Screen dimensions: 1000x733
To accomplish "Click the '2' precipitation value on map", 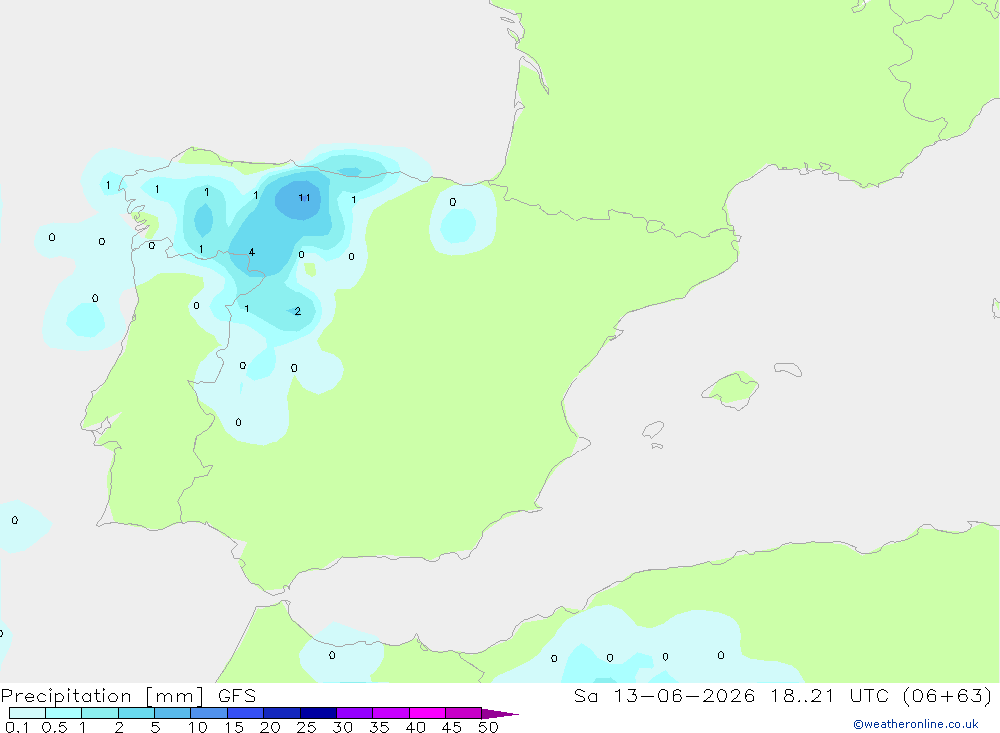I will point(298,311).
